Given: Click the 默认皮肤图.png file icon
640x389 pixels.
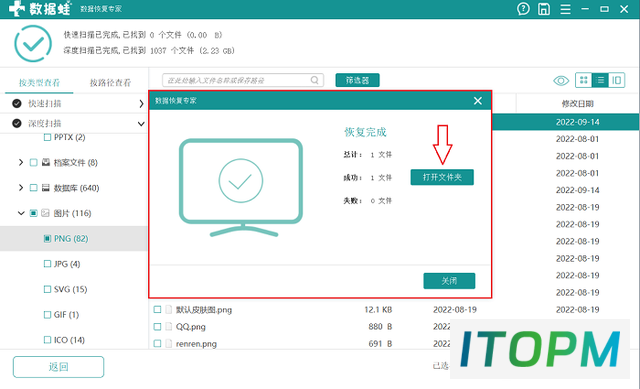Looking at the screenshot, I should [169, 310].
